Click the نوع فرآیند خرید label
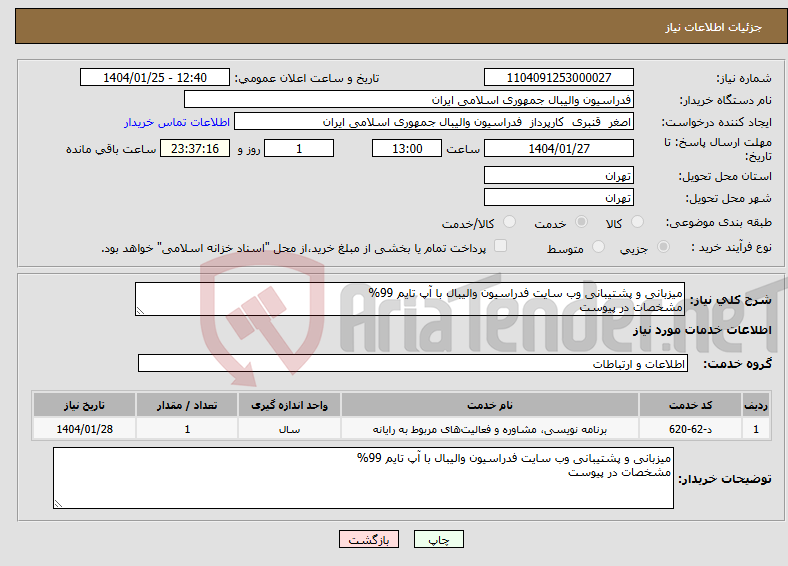This screenshot has height=566, width=788. tap(731, 247)
